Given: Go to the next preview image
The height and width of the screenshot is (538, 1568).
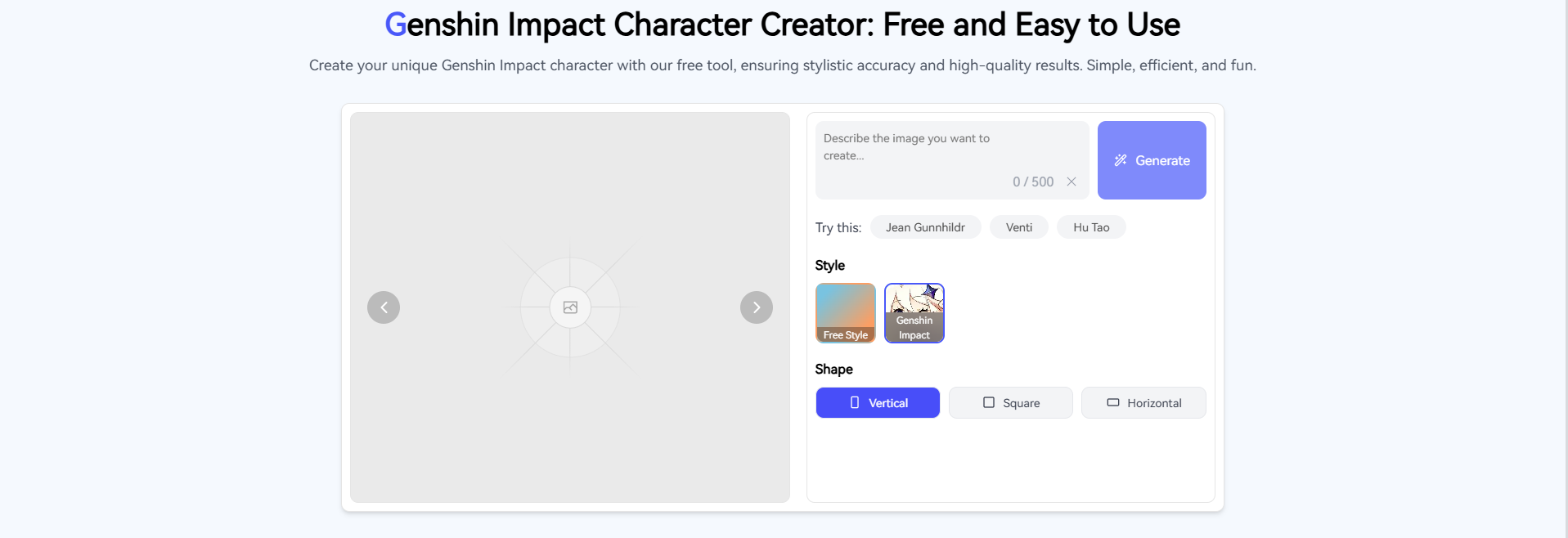Looking at the screenshot, I should click(756, 307).
